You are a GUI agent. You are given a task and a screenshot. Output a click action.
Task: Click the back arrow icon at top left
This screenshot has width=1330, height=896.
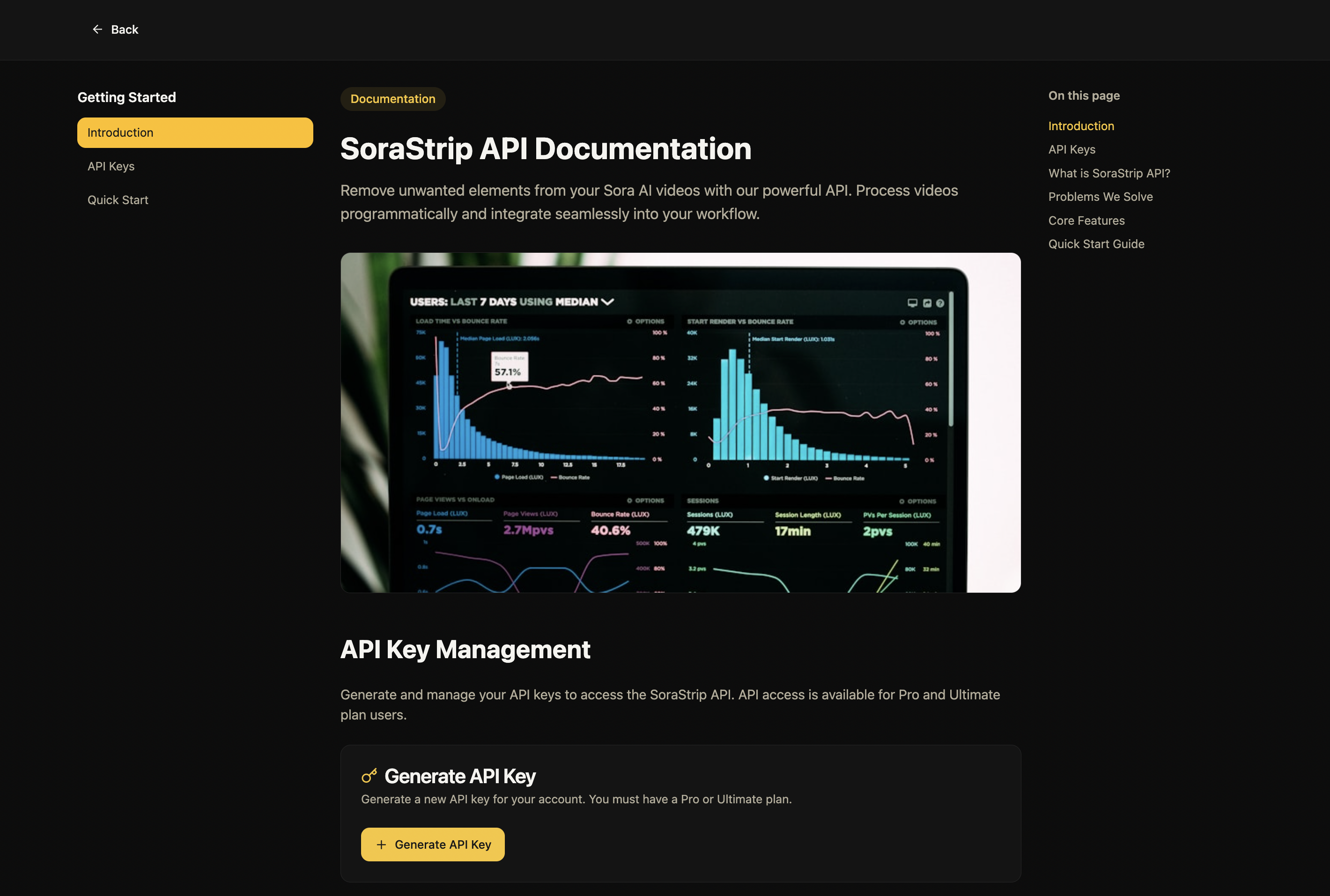[x=98, y=29]
